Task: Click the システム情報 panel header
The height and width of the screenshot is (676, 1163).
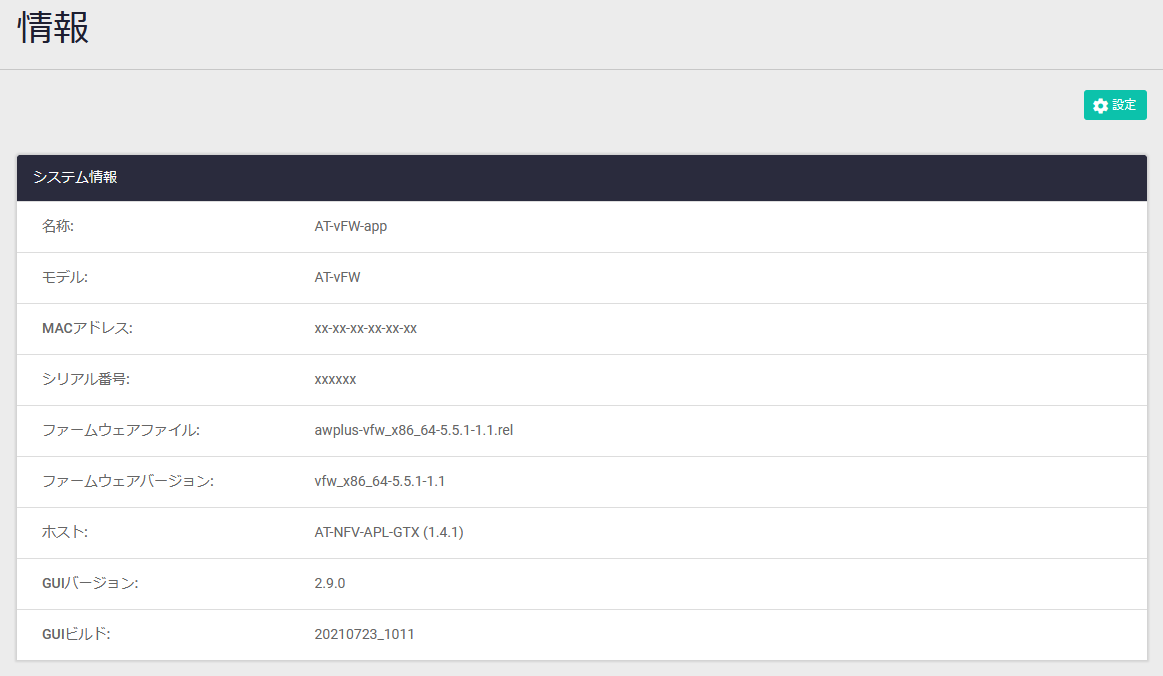Action: coord(582,177)
